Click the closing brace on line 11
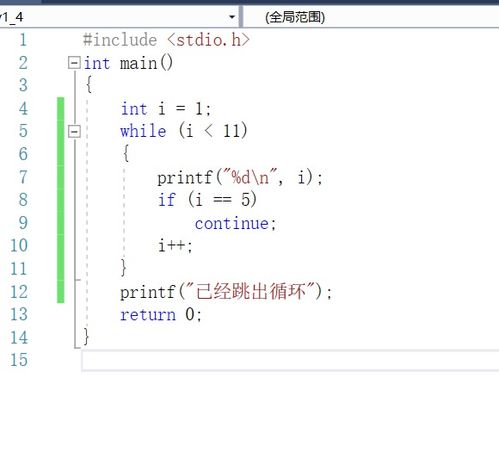The height and width of the screenshot is (452, 499). [123, 268]
